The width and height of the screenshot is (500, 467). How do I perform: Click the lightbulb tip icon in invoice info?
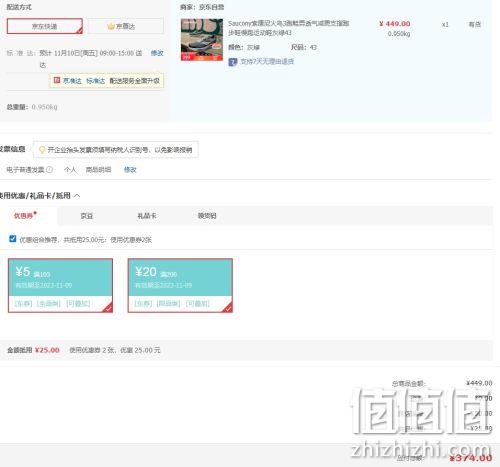42,150
